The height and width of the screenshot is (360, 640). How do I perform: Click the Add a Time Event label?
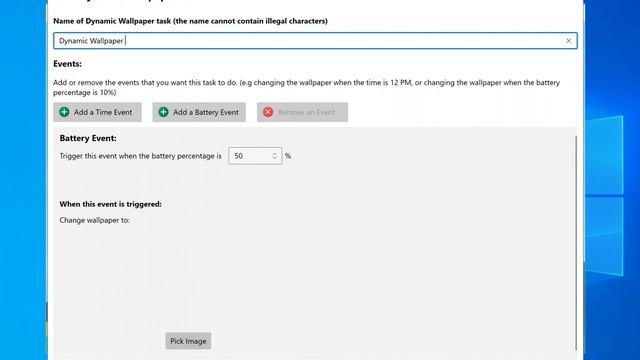[x=103, y=112]
